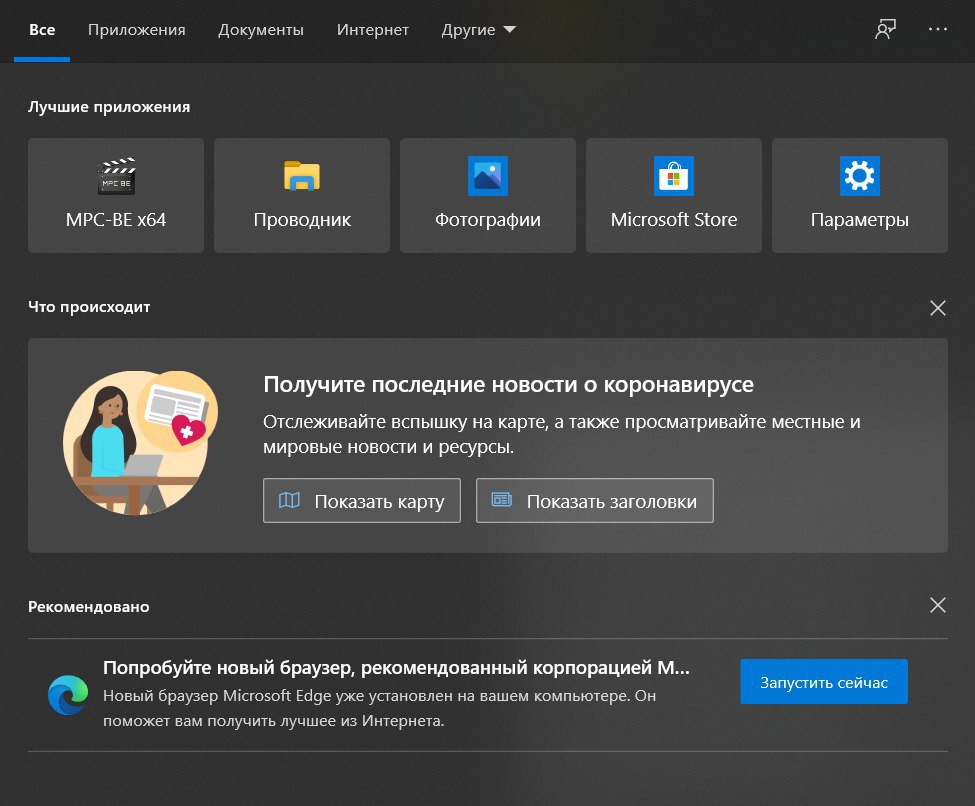Switch to the Документы tab
This screenshot has width=975, height=806.
[261, 30]
